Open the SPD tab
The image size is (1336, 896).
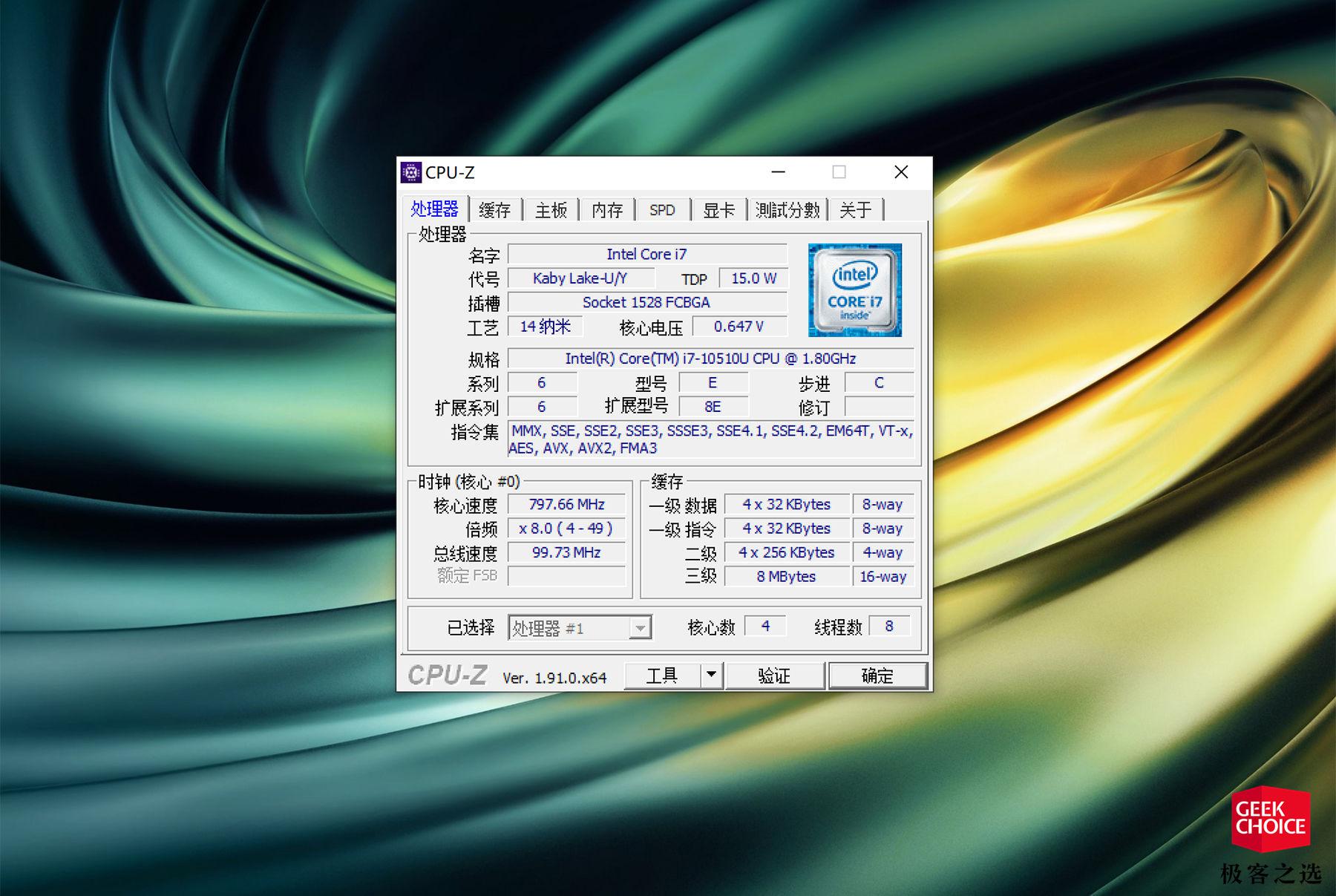pyautogui.click(x=662, y=210)
